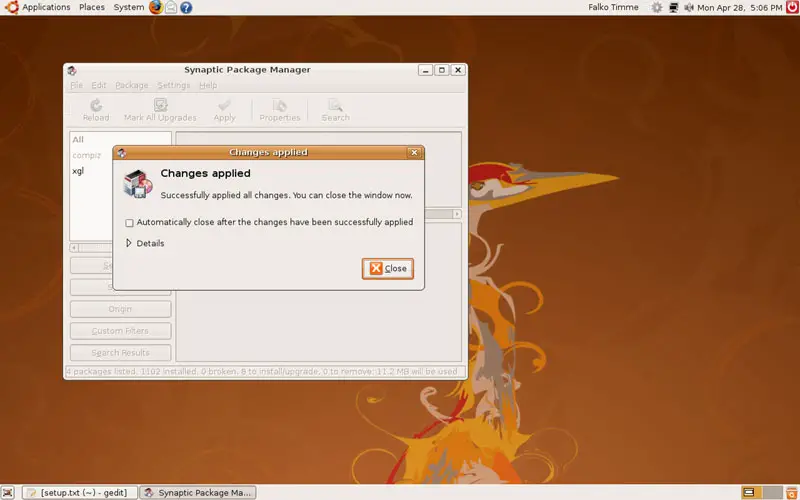Maximize the Synaptic Package Manager window
The image size is (800, 500).
(x=442, y=70)
